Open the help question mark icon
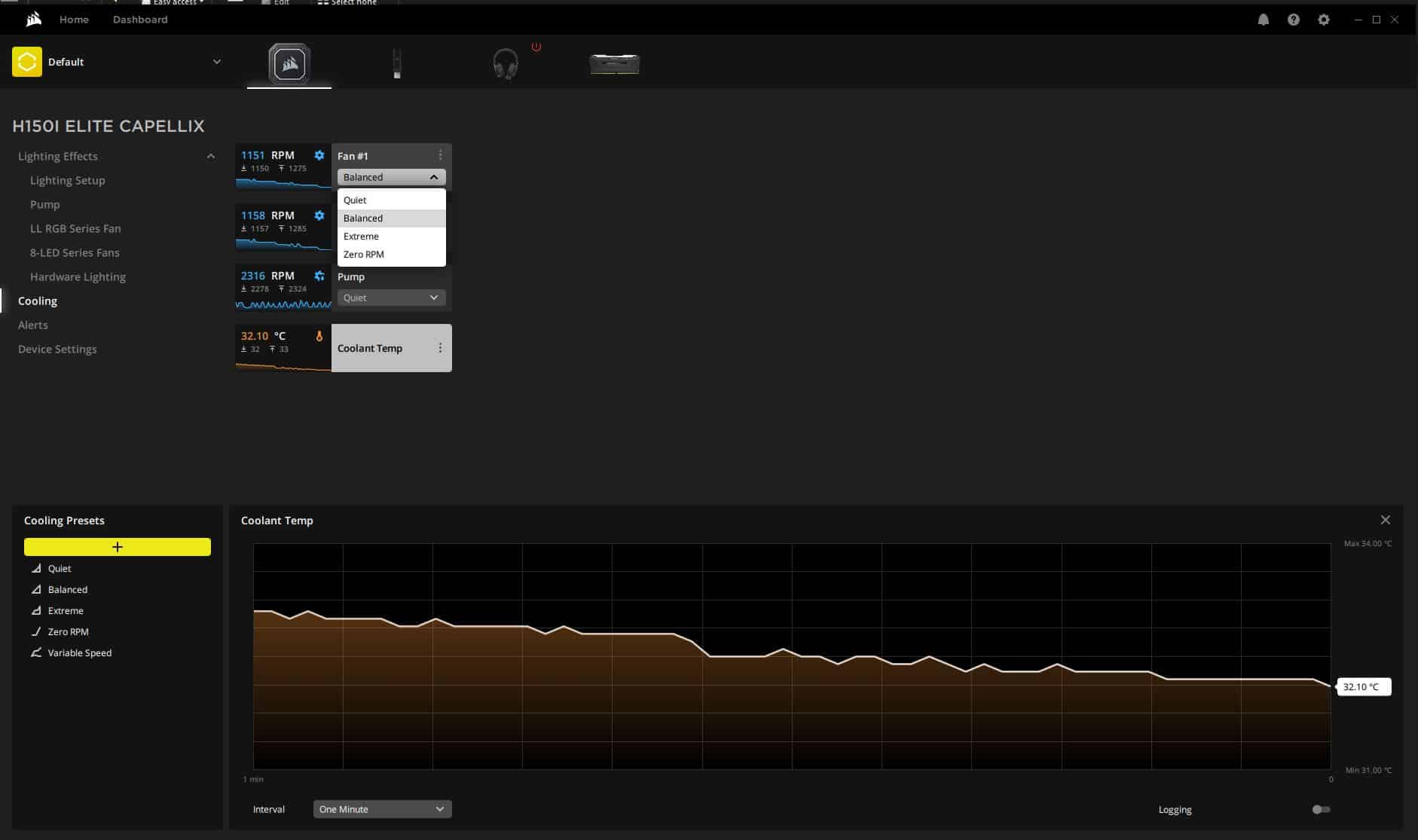1418x840 pixels. tap(1294, 20)
